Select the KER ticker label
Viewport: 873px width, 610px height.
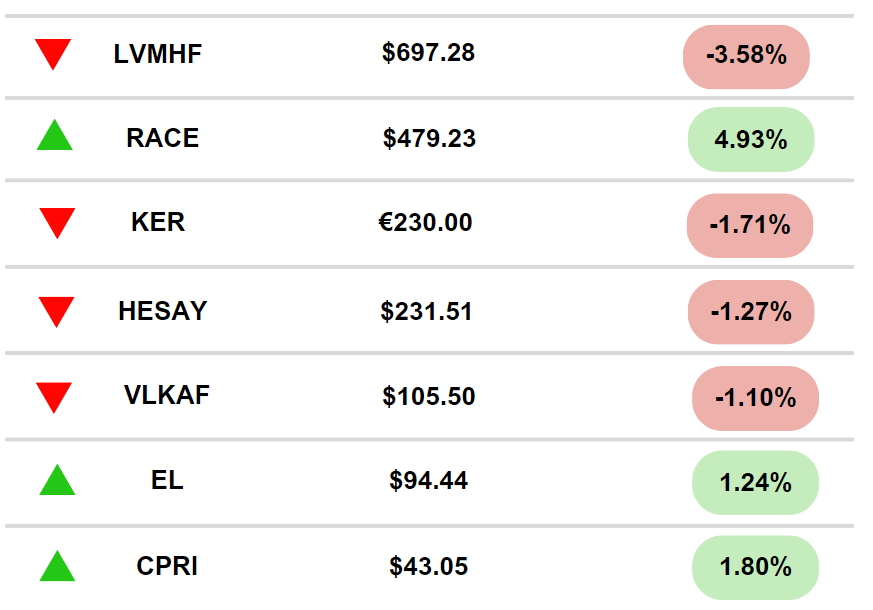(x=158, y=222)
